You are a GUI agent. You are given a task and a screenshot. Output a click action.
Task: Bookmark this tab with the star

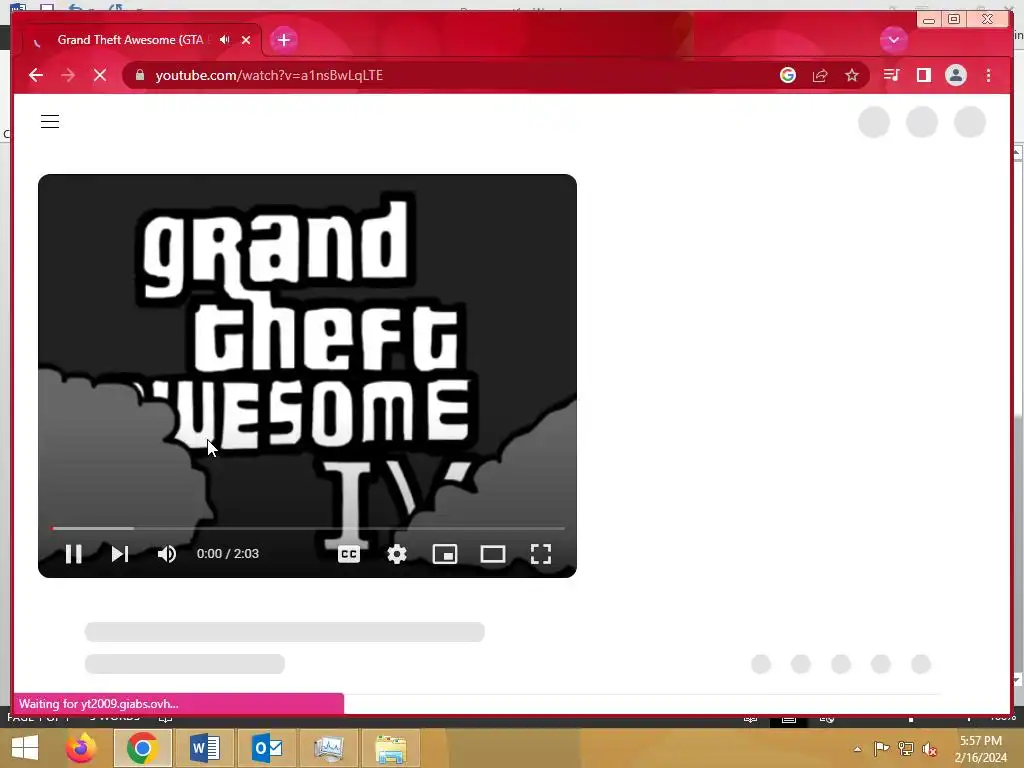pos(852,75)
